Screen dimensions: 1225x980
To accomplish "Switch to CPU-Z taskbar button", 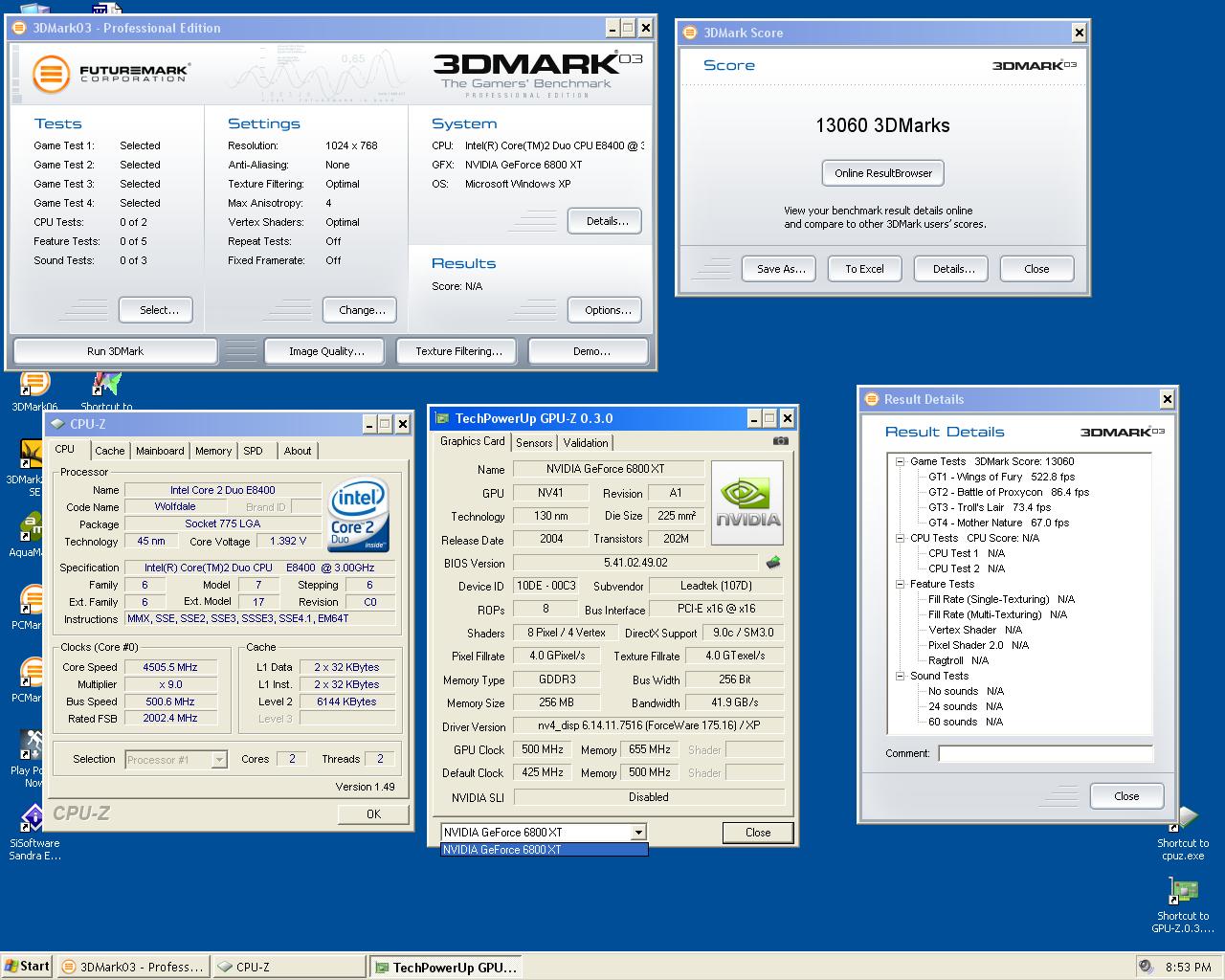I will pos(288,967).
